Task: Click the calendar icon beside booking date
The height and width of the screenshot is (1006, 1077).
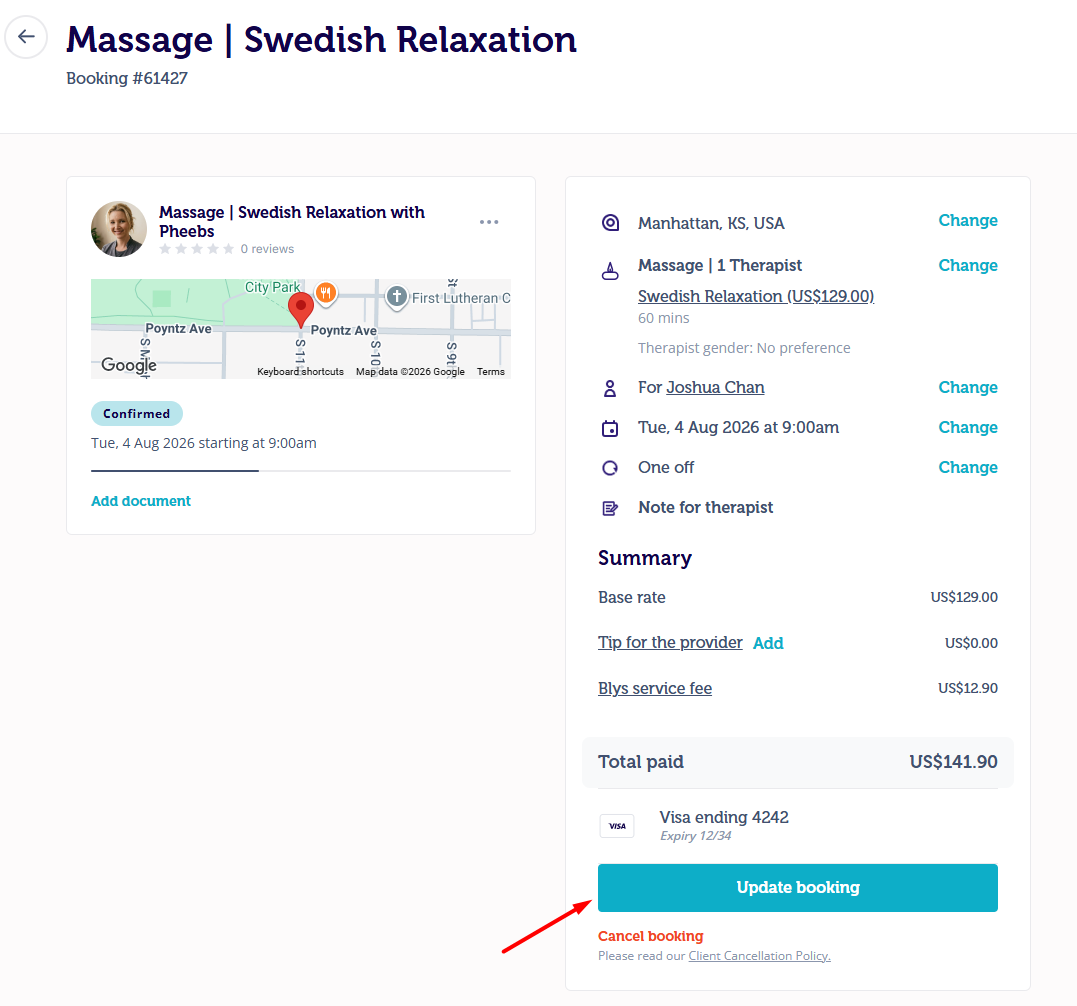Action: pos(610,428)
